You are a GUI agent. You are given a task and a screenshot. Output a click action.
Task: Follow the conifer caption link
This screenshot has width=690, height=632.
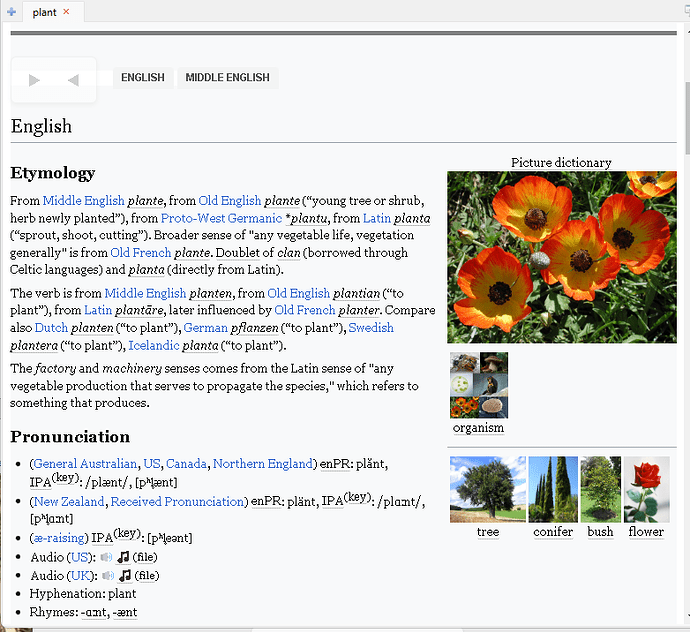[x=553, y=532]
